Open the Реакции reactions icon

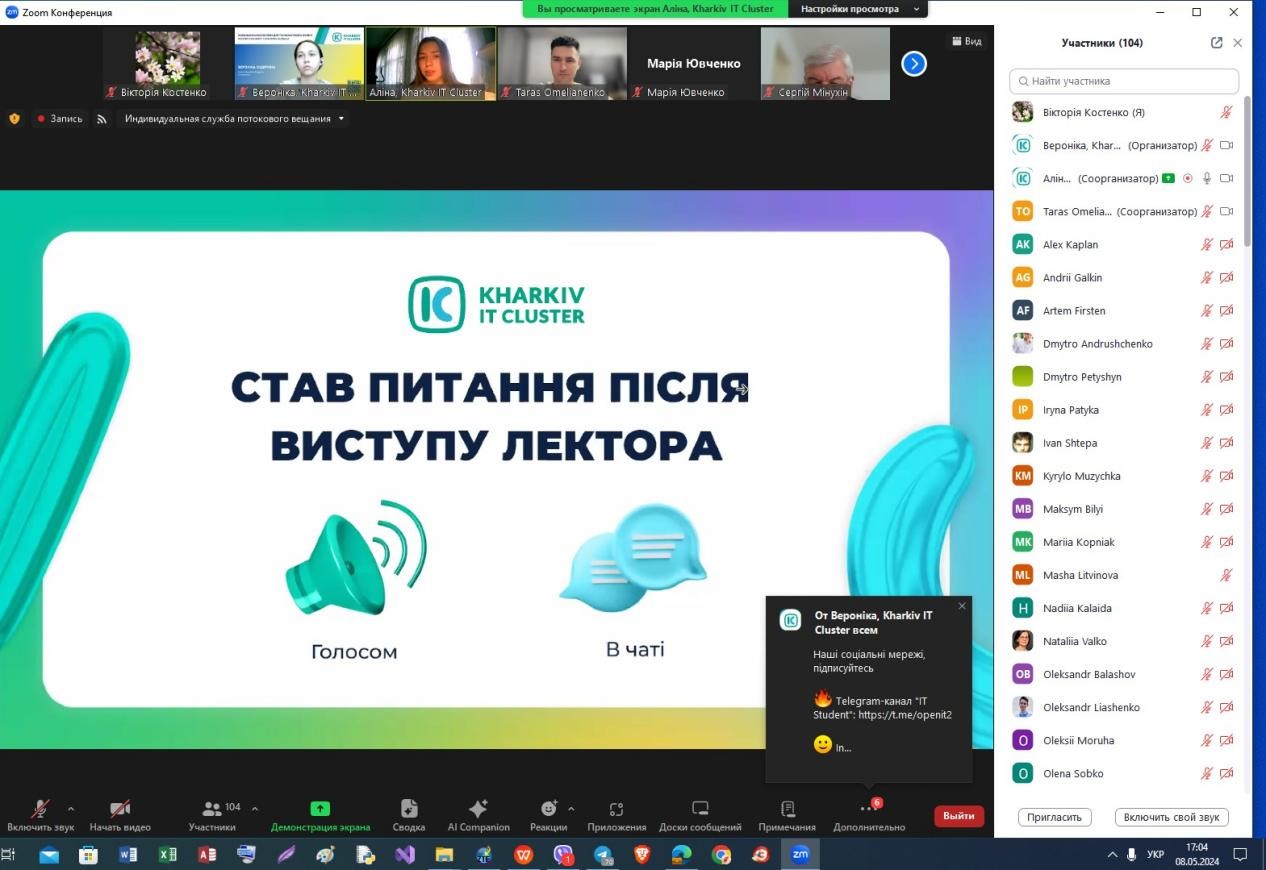[x=549, y=808]
